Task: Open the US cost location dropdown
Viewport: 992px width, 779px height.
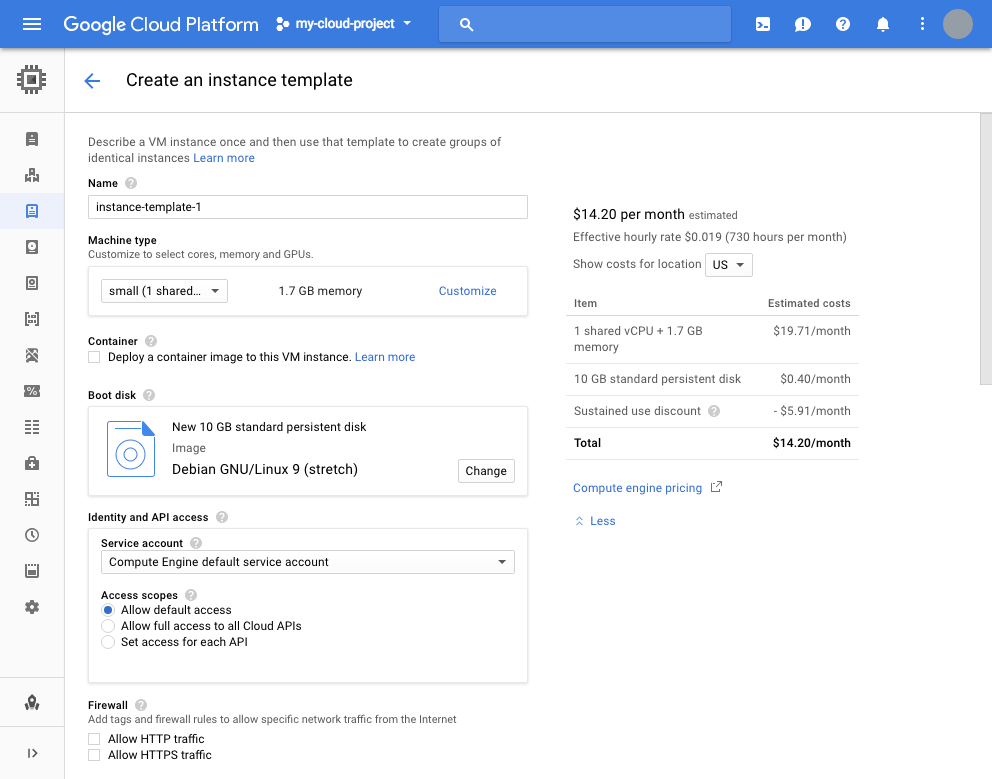Action: pyautogui.click(x=729, y=265)
